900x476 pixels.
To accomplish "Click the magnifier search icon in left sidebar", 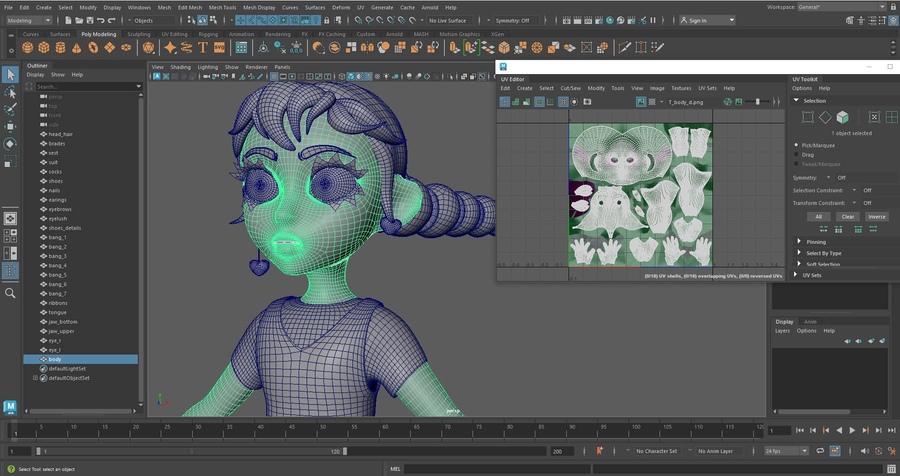I will [x=10, y=293].
